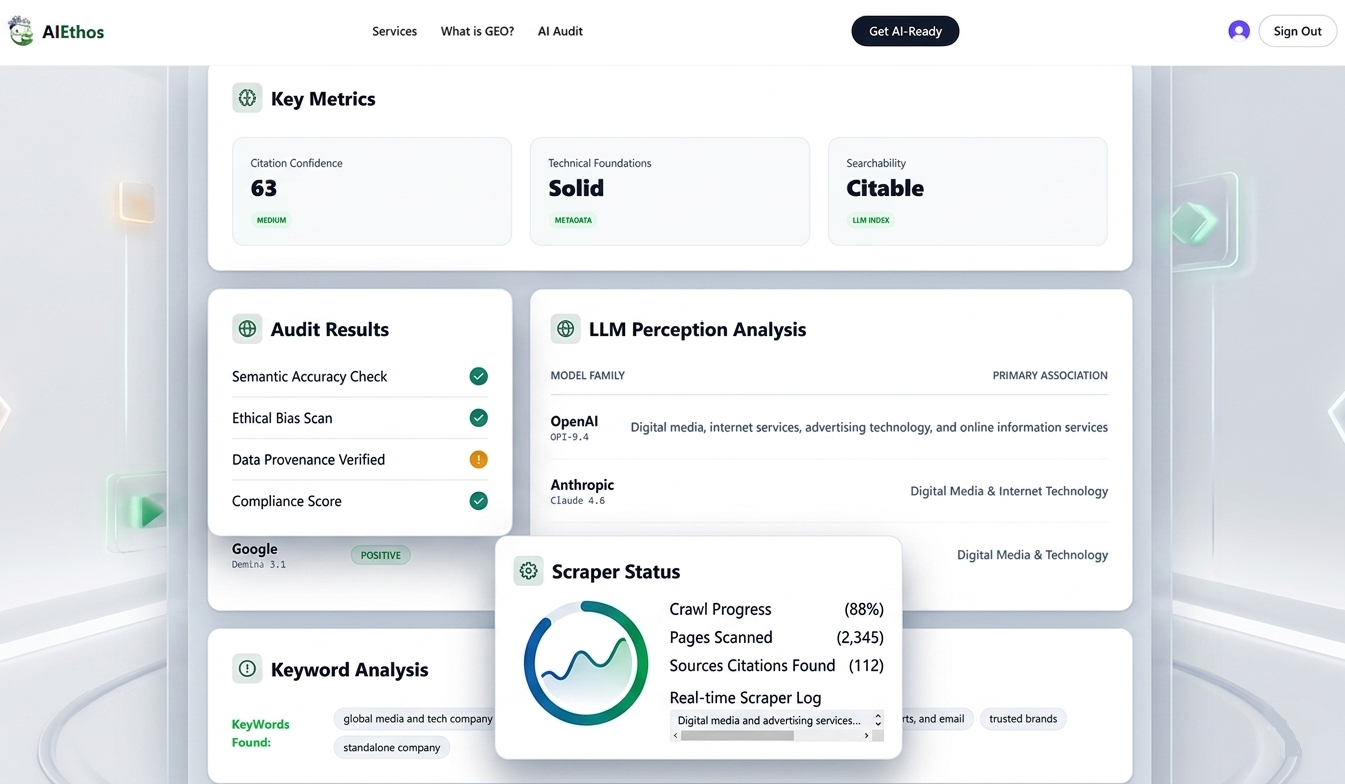1345x784 pixels.
Task: Click Compliance Score green checkmark
Action: (x=479, y=501)
